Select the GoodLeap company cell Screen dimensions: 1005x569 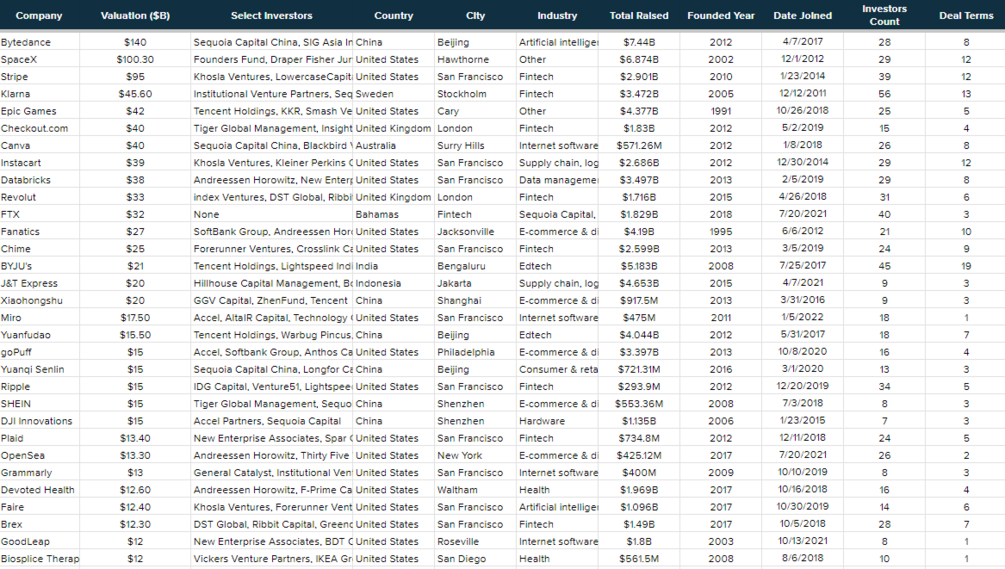(x=40, y=543)
